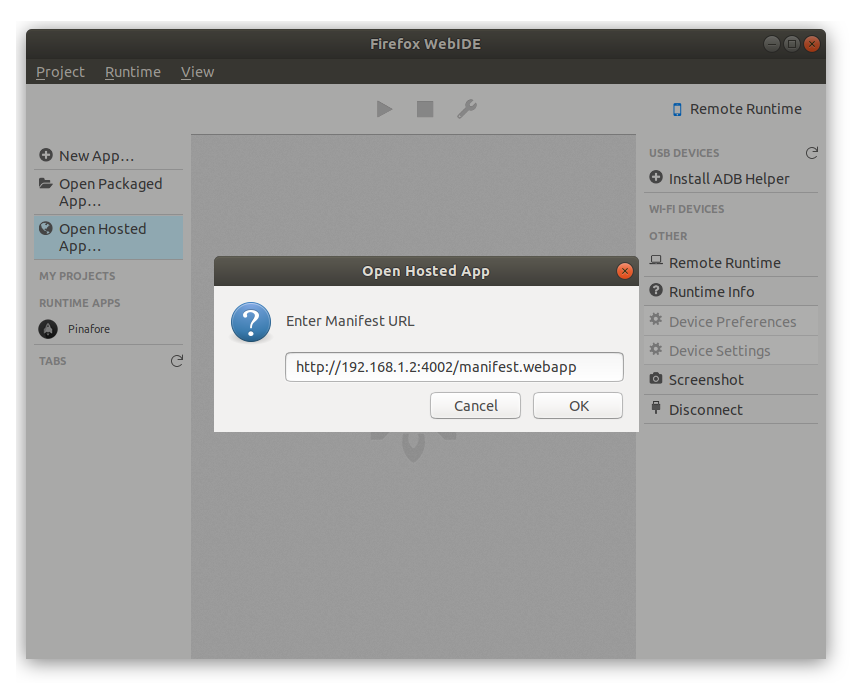Open the View menu

coord(197,72)
